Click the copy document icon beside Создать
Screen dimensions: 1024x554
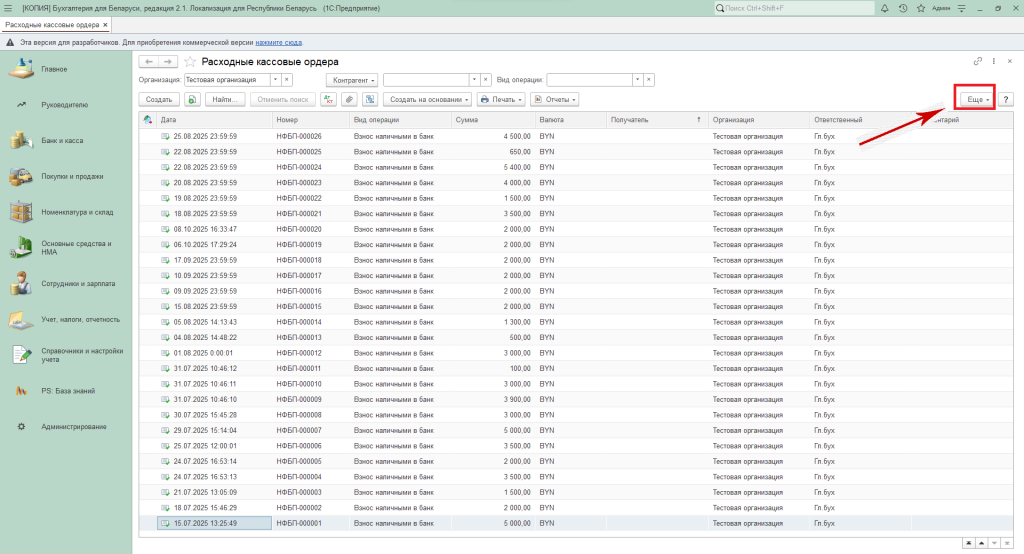tap(191, 99)
